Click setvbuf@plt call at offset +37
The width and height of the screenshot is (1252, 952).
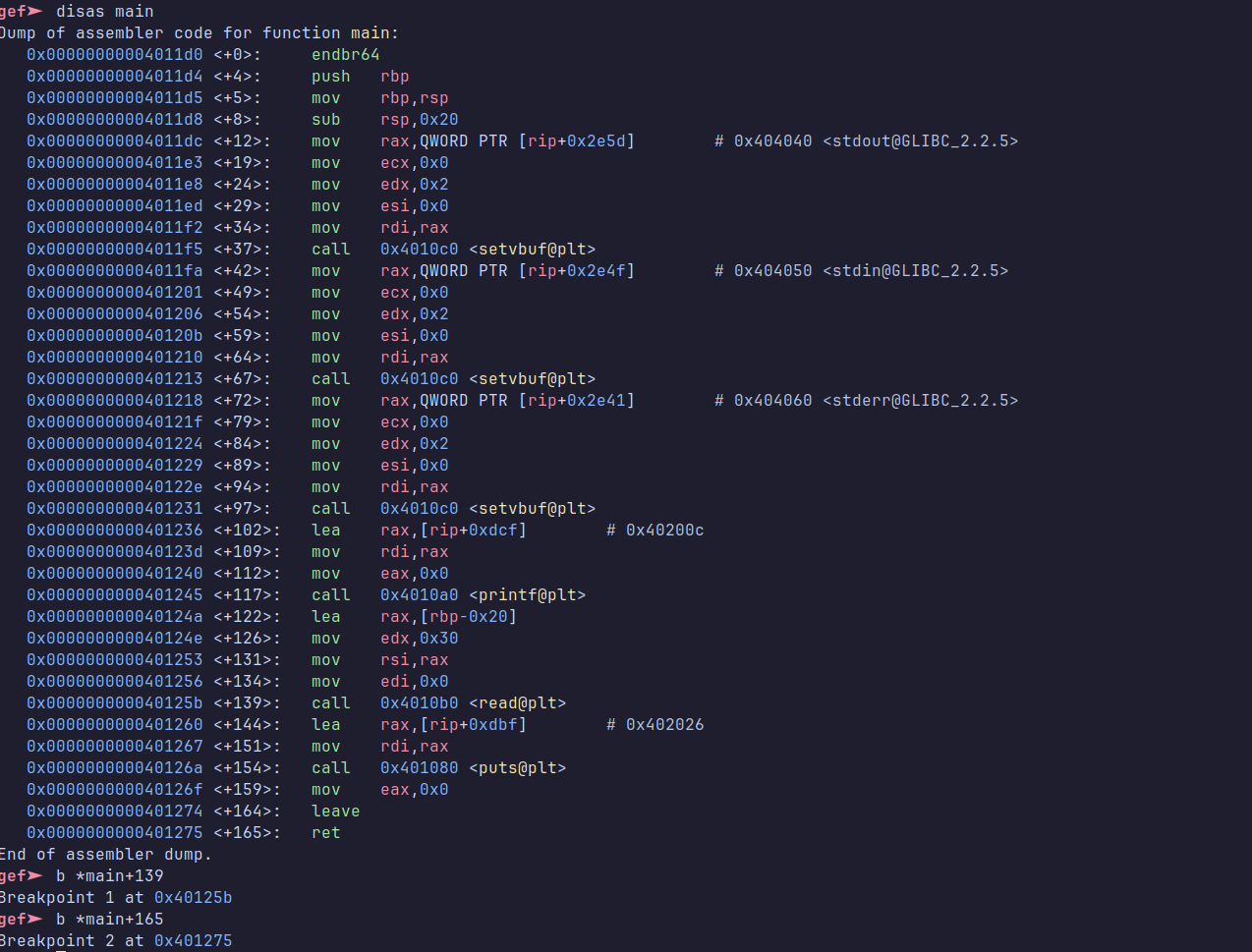(487, 249)
